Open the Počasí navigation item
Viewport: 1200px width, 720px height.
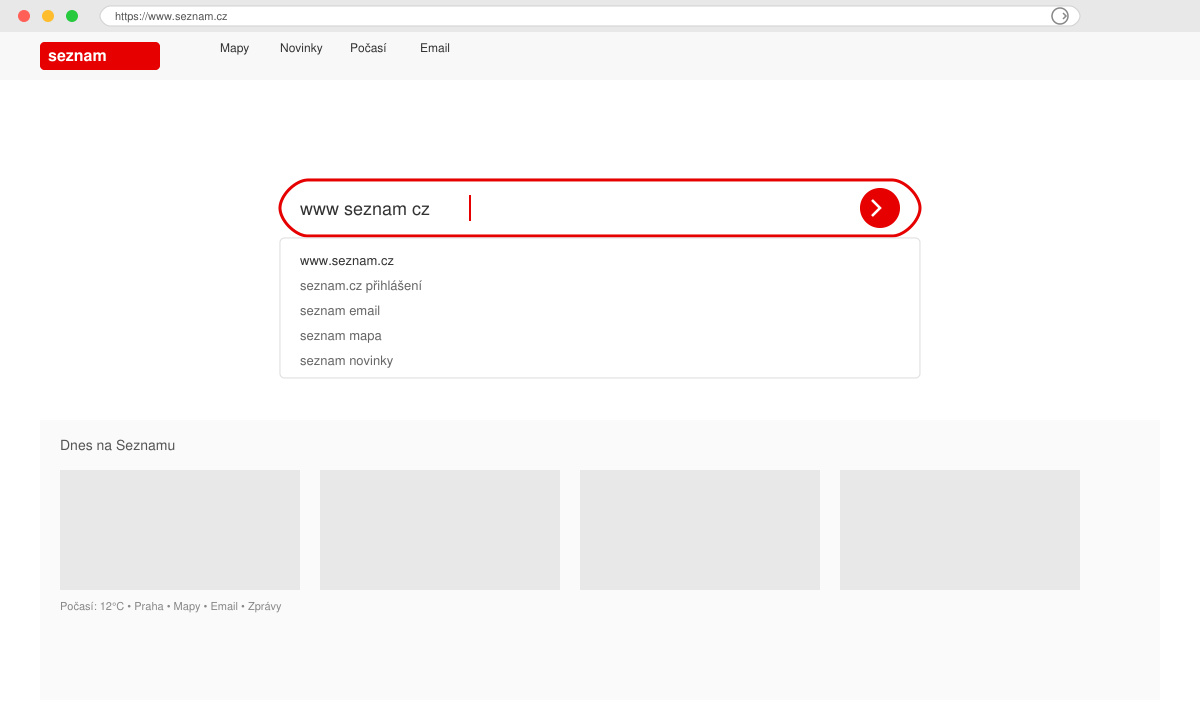(x=368, y=48)
